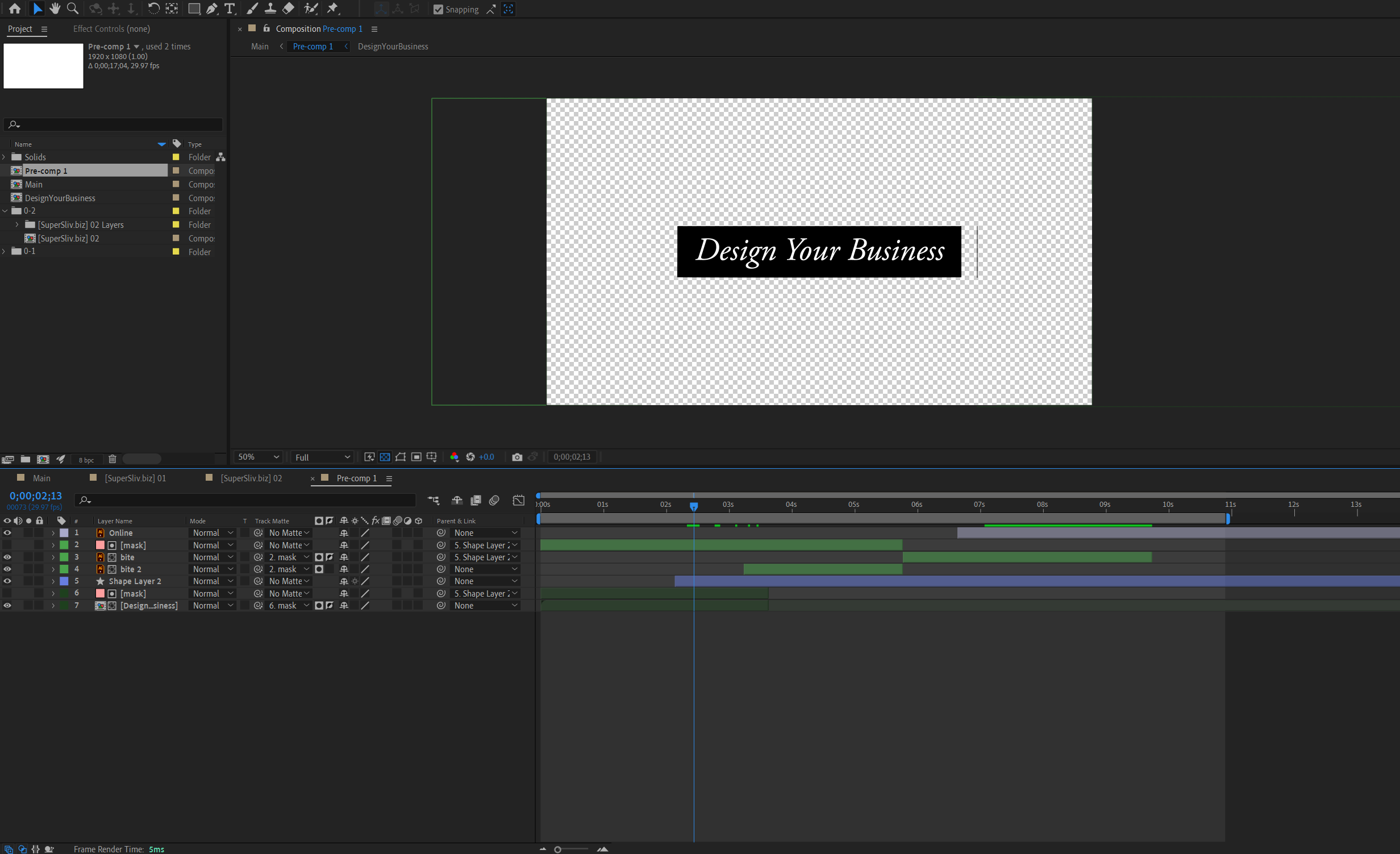Select the Hand tool

[55, 9]
